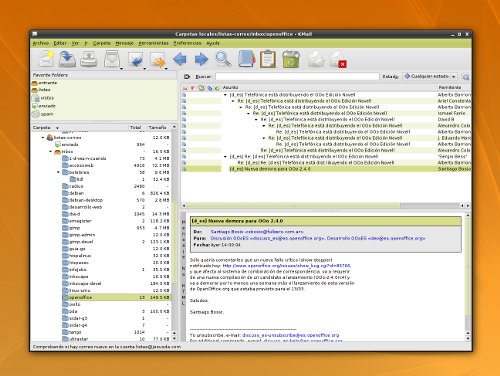Open the address book icon

point(247,59)
